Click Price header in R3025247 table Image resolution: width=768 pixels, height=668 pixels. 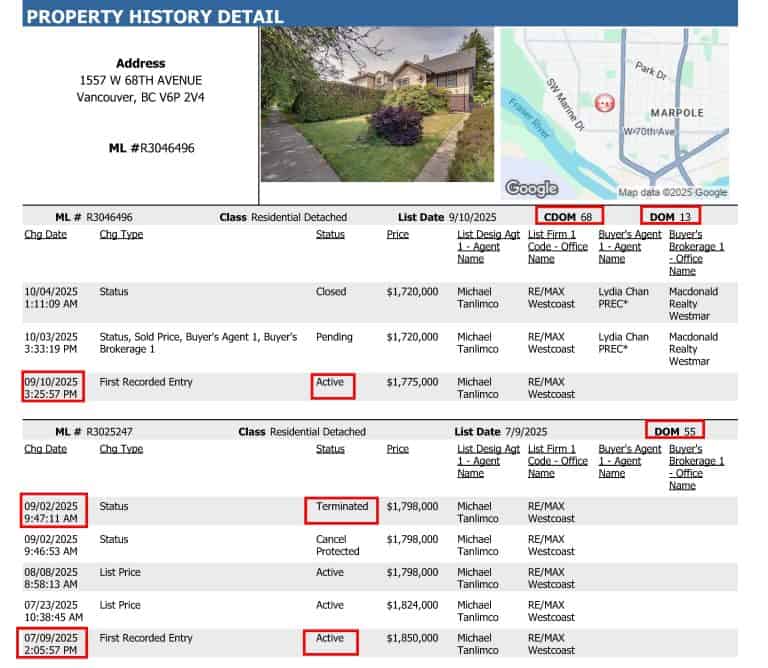click(397, 449)
